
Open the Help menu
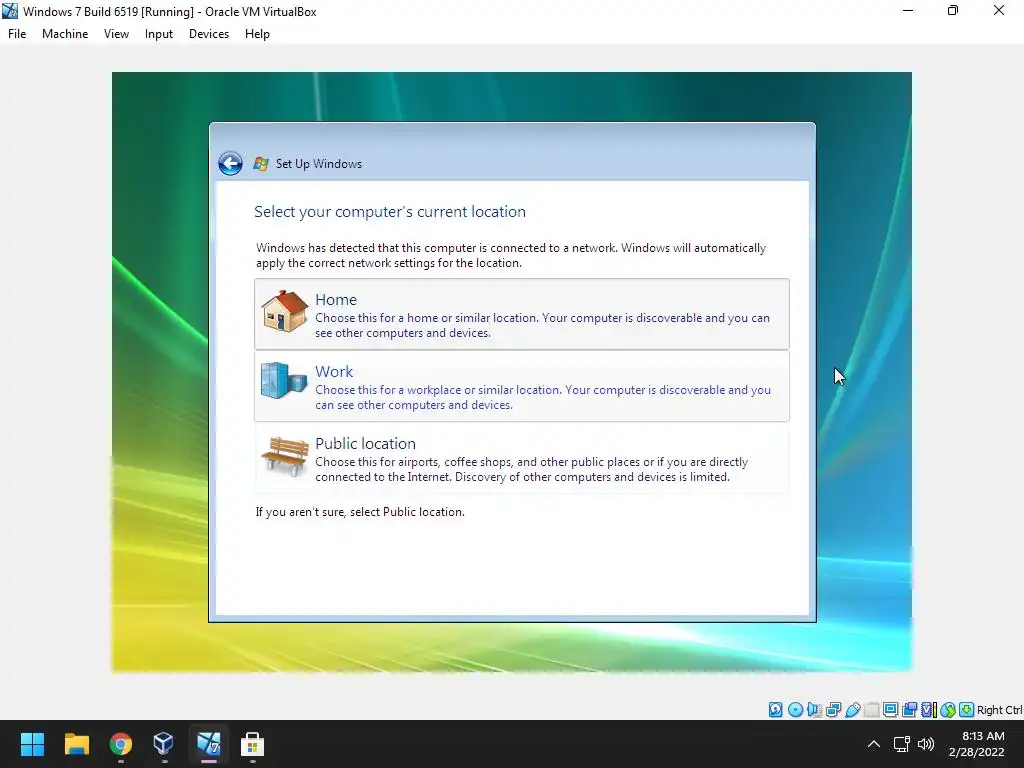click(257, 34)
